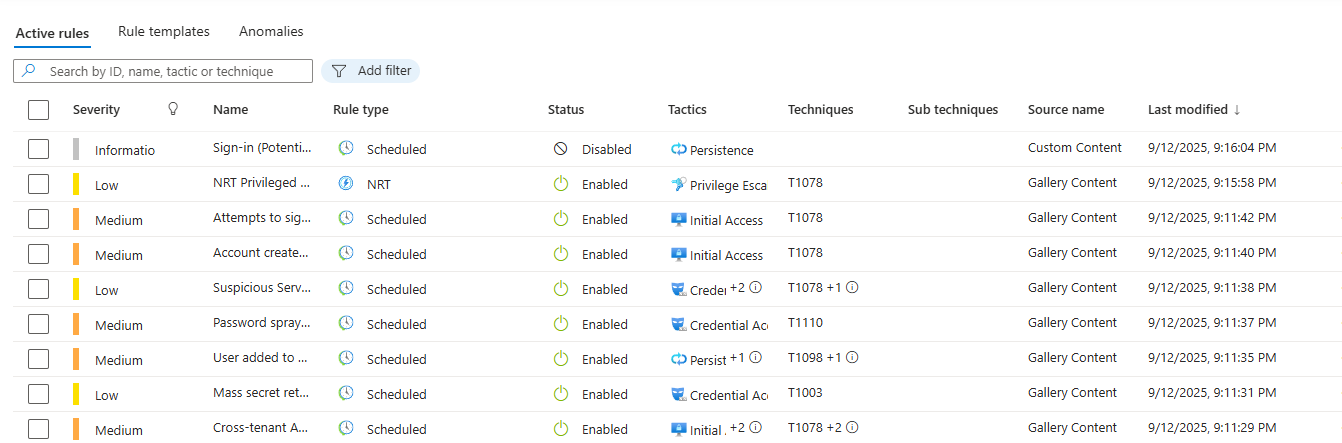
Task: Check the box for the NRT Privileged rule
Action: point(38,184)
